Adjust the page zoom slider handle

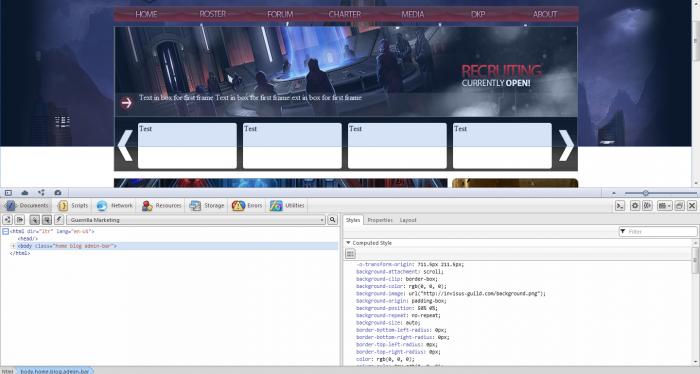click(646, 193)
